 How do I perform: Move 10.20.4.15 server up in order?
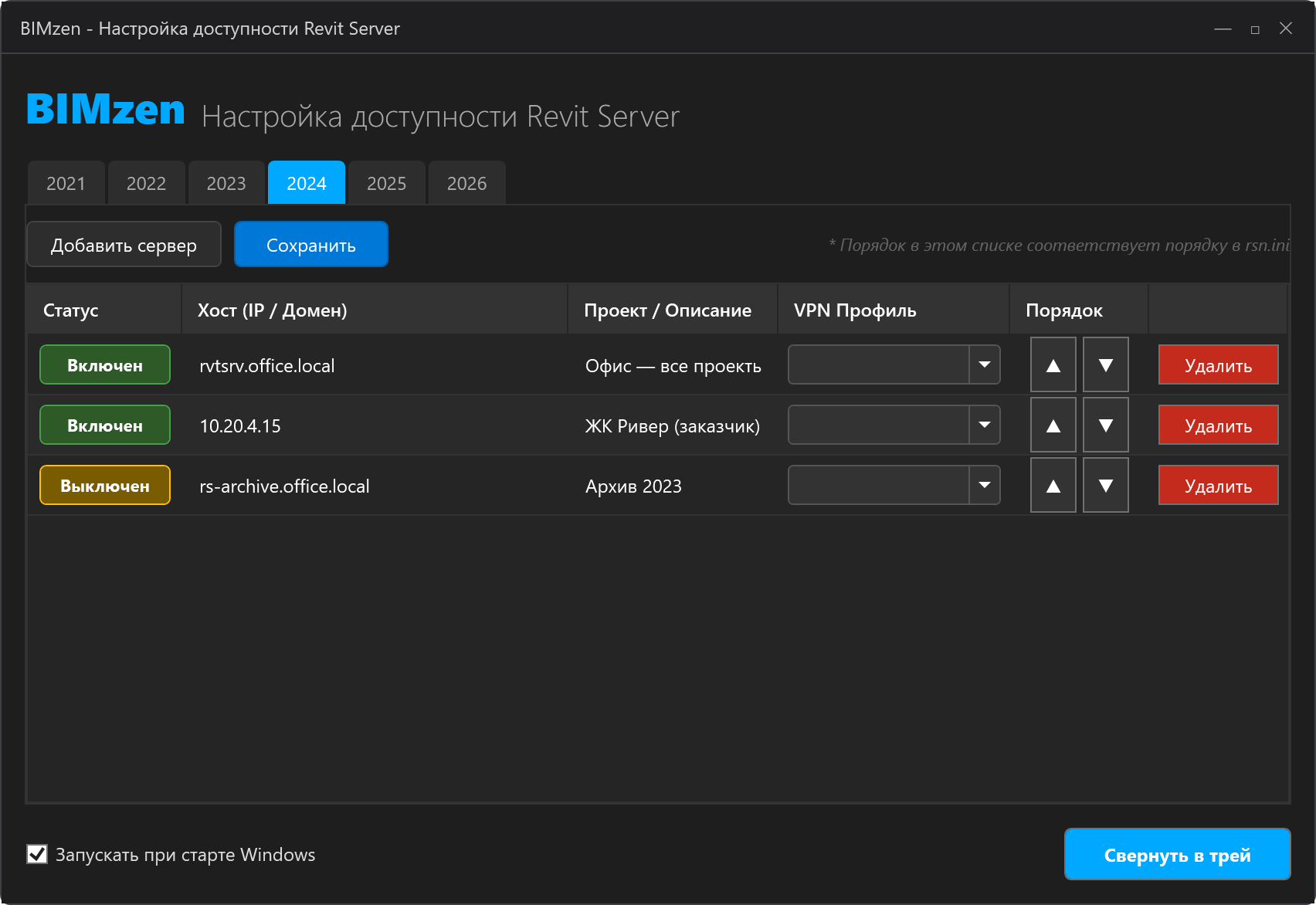click(1053, 425)
